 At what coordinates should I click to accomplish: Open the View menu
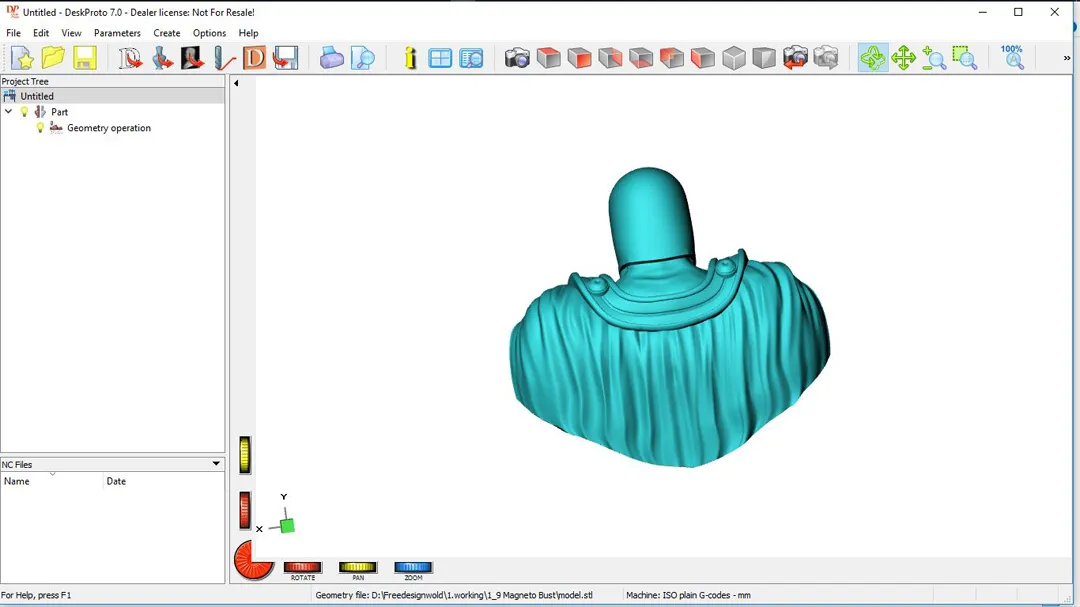[x=71, y=33]
